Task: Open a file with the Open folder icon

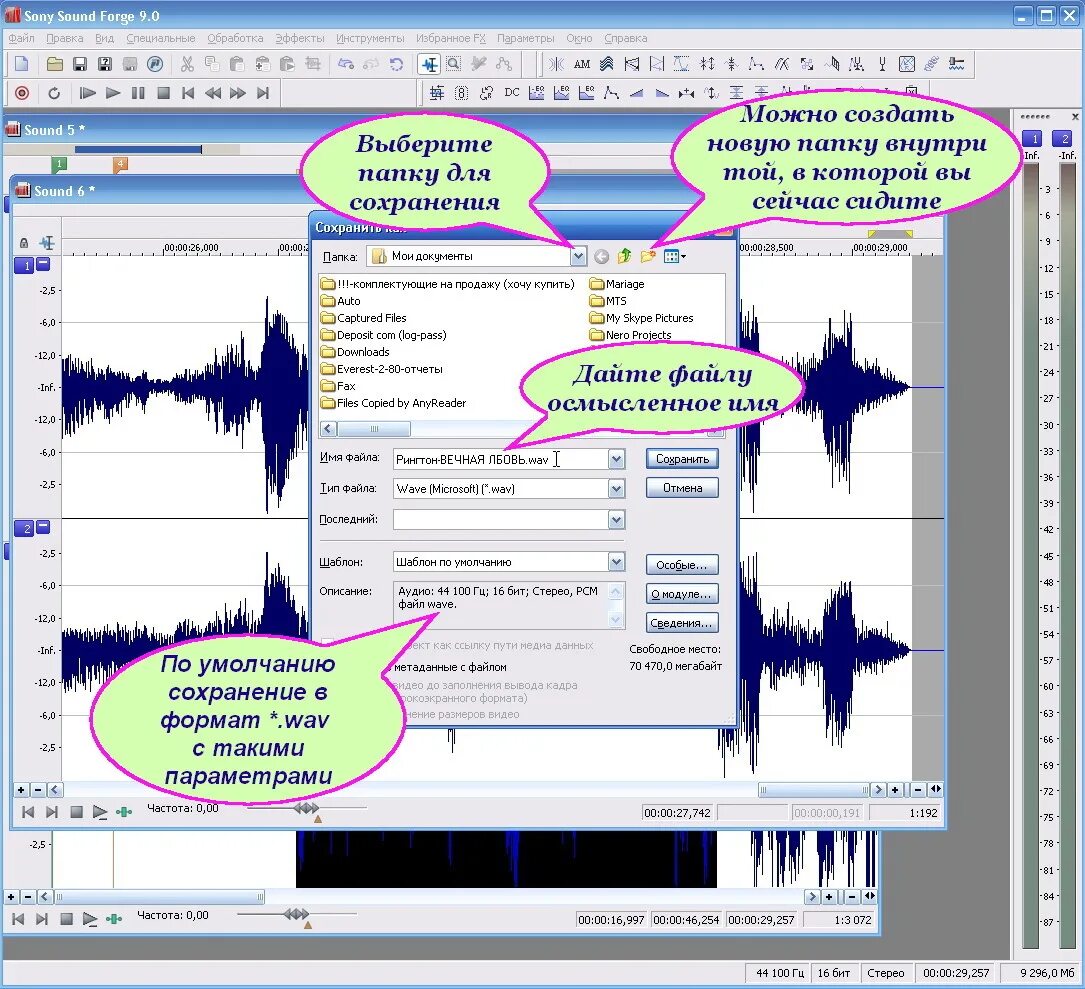Action: tap(55, 64)
